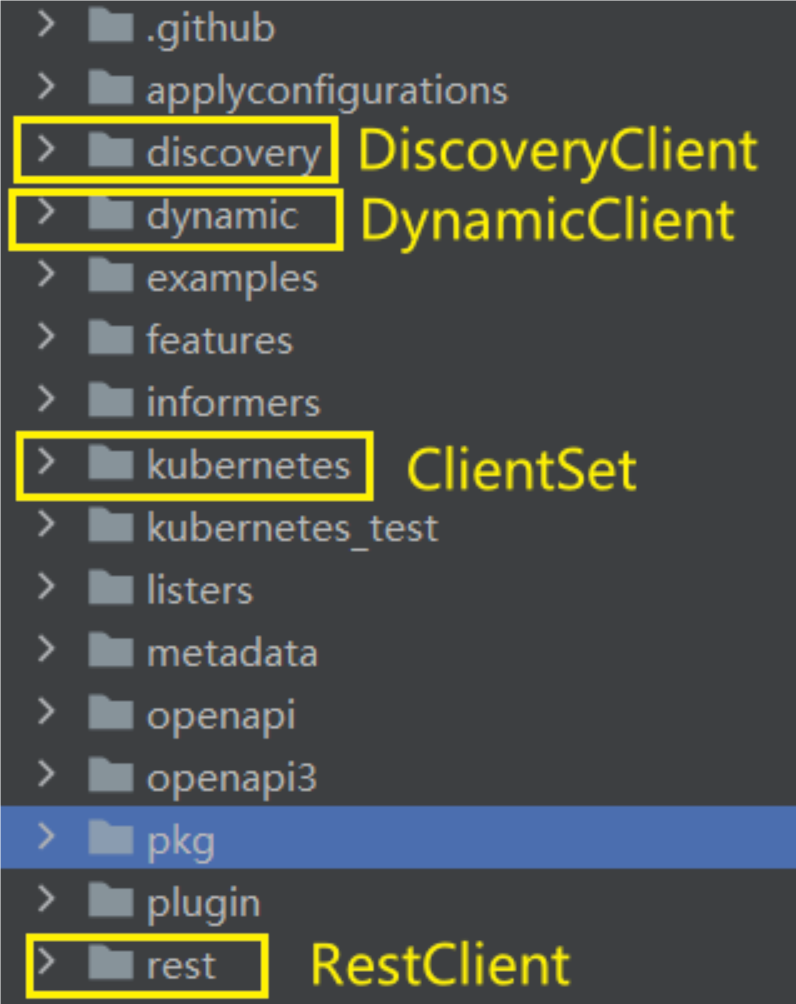Expand the features folder arrow

[45, 339]
